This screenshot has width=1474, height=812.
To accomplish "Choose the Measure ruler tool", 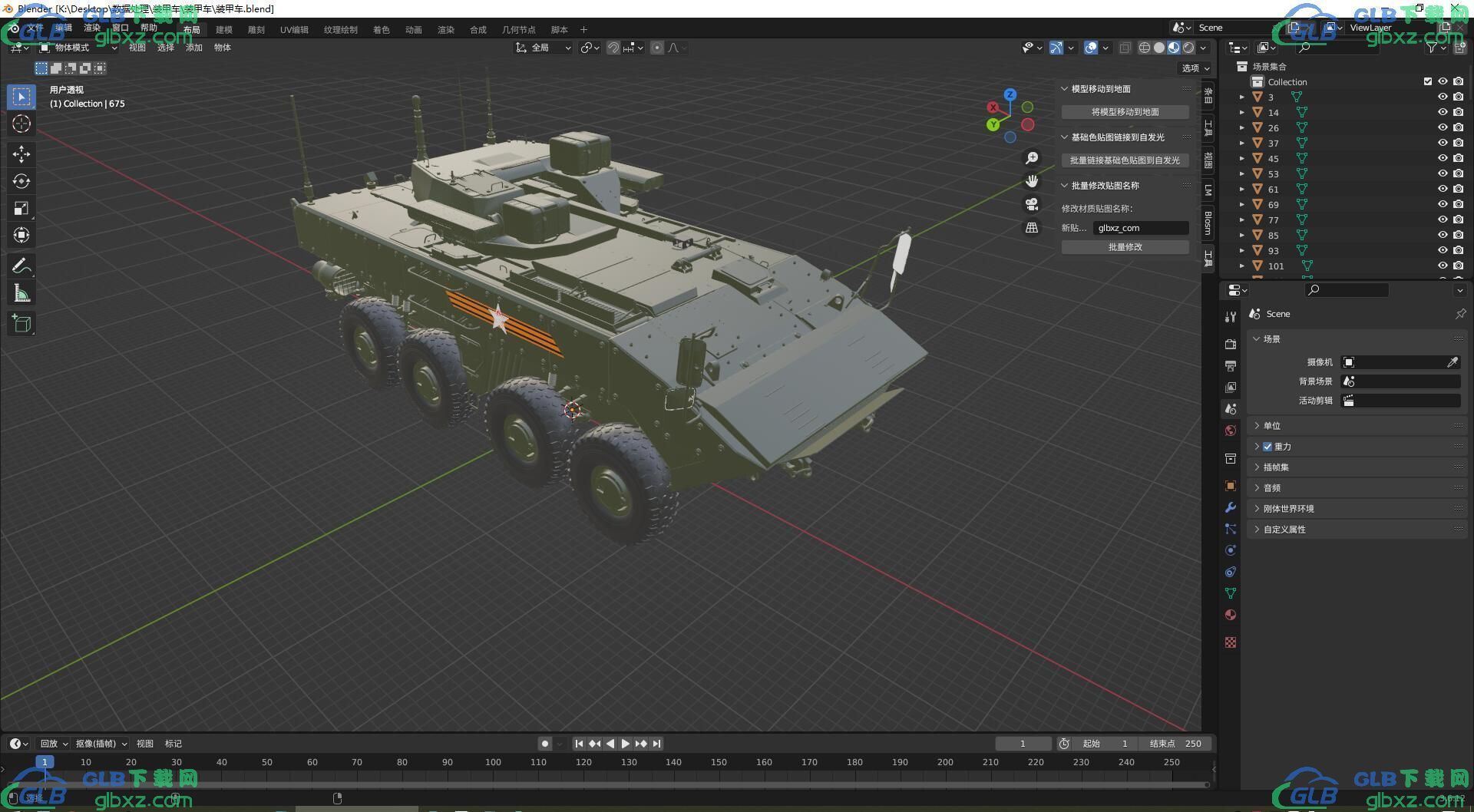I will point(21,292).
